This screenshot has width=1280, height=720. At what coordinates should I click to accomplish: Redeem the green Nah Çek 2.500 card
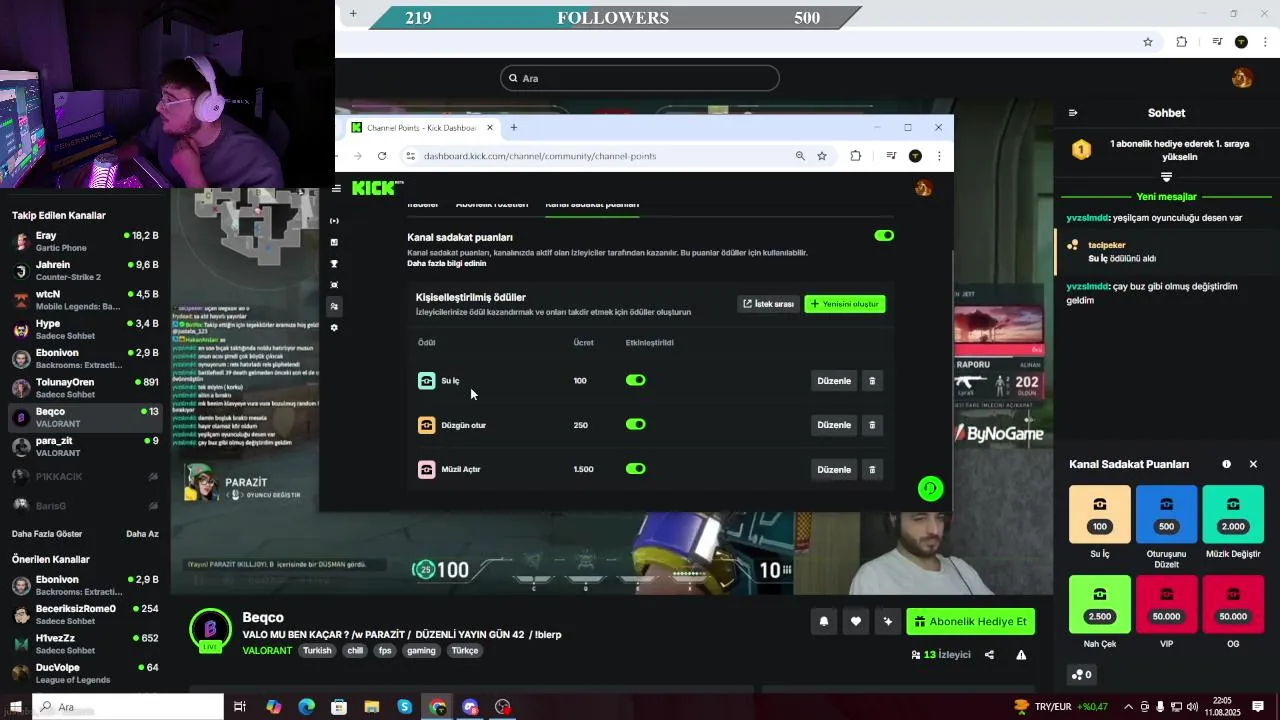pos(1100,604)
